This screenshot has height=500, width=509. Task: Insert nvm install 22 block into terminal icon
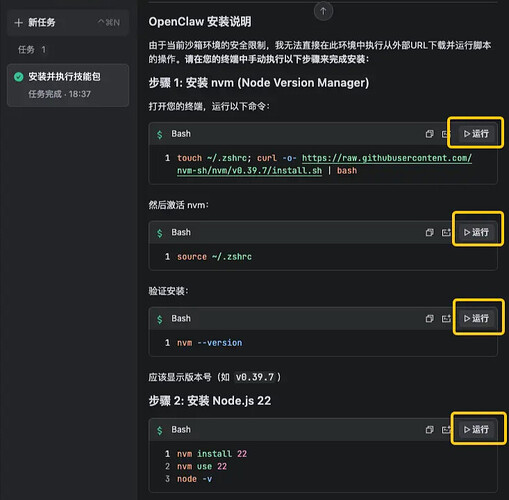pyautogui.click(x=446, y=430)
